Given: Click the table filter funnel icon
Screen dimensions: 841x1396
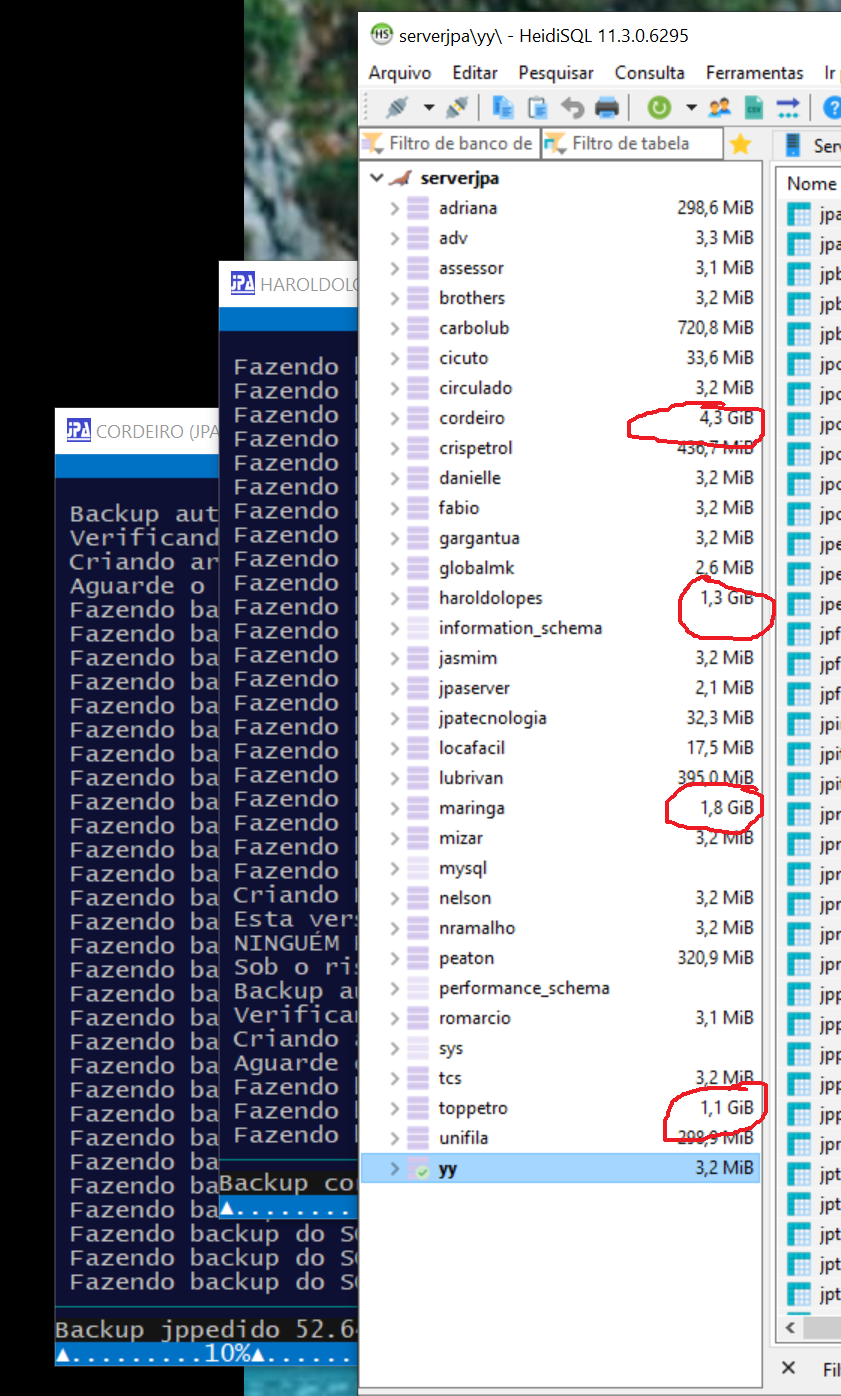Looking at the screenshot, I should click(x=555, y=143).
